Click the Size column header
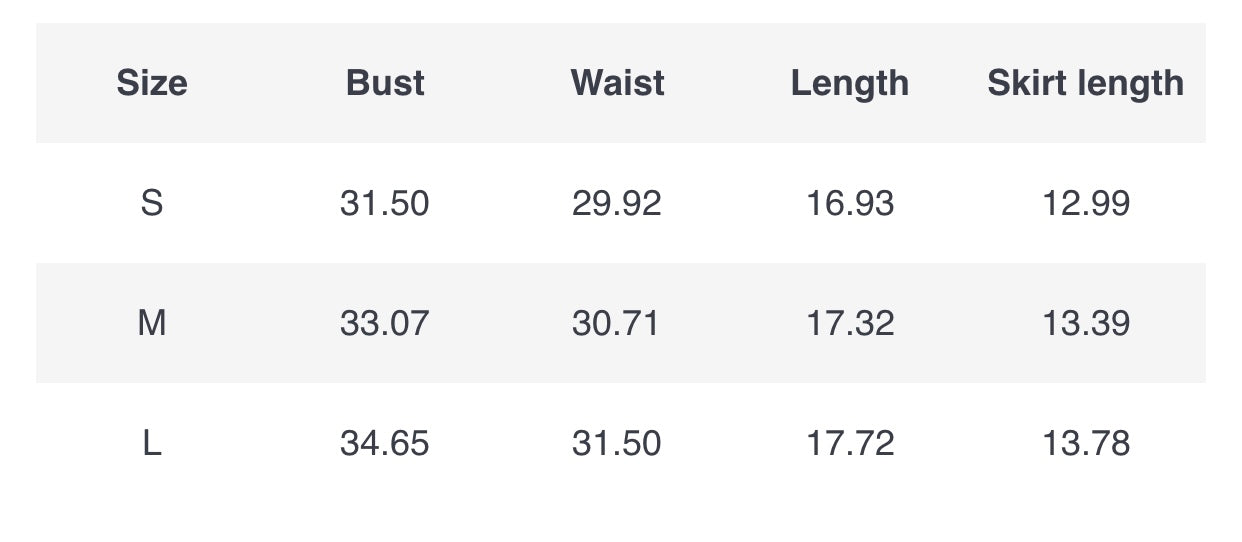Screen dimensions: 1242x542 (x=152, y=83)
